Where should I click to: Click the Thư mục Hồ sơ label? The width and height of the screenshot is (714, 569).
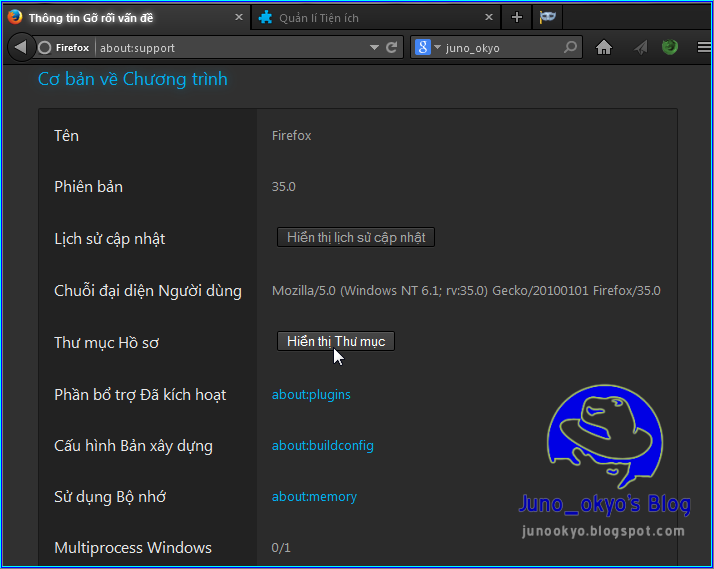click(x=106, y=342)
